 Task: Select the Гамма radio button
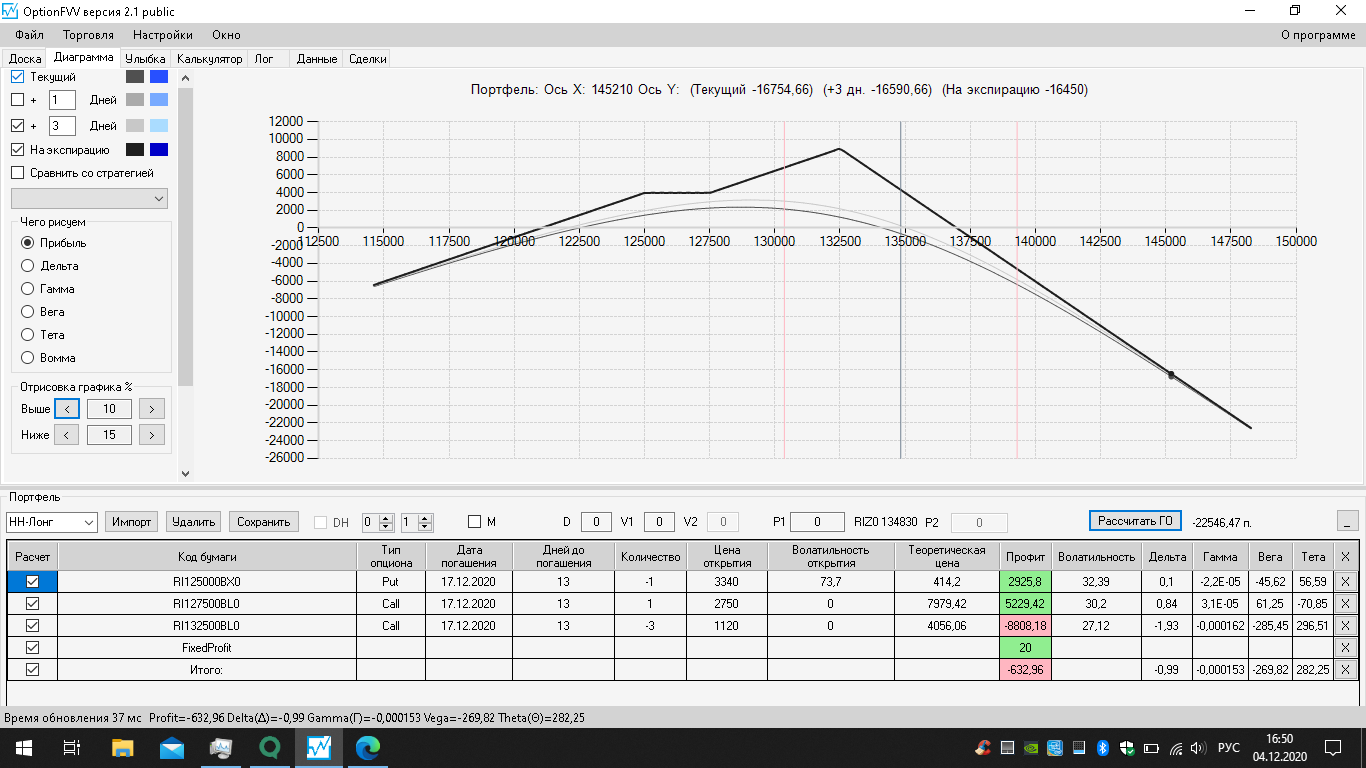[x=28, y=289]
